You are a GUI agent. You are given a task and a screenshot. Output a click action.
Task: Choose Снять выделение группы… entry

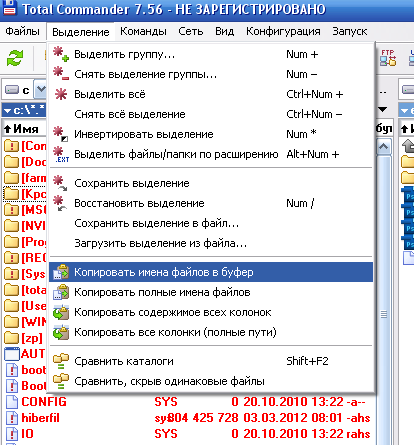pos(211,74)
